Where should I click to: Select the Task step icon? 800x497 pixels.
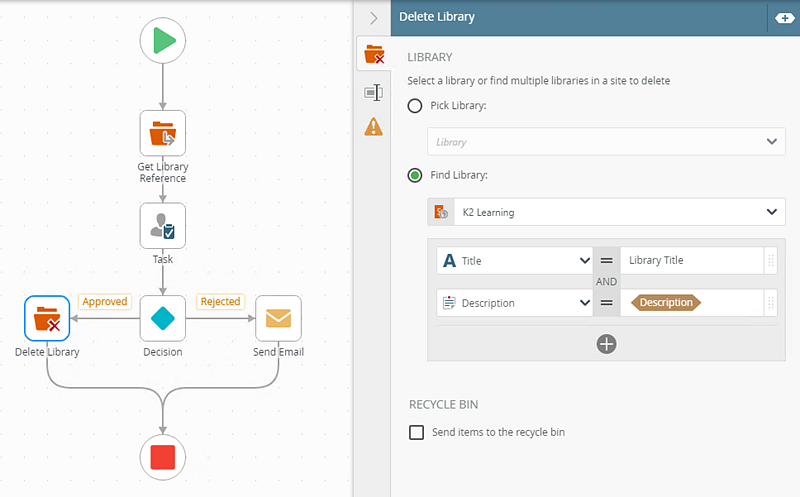point(162,226)
